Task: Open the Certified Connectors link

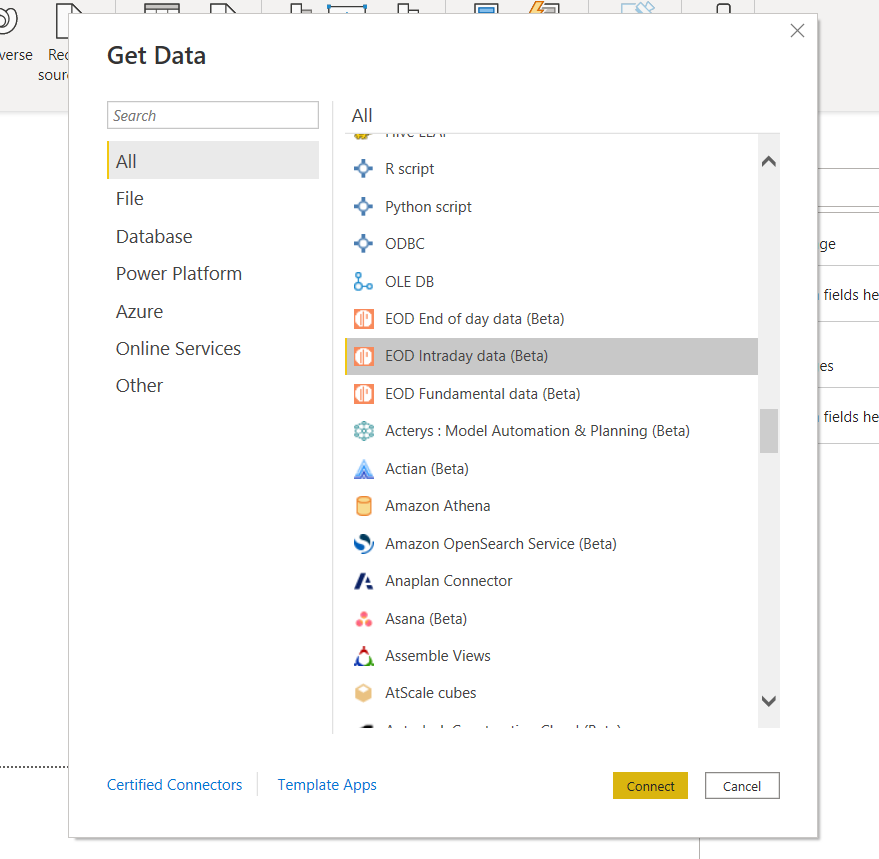Action: tap(174, 784)
